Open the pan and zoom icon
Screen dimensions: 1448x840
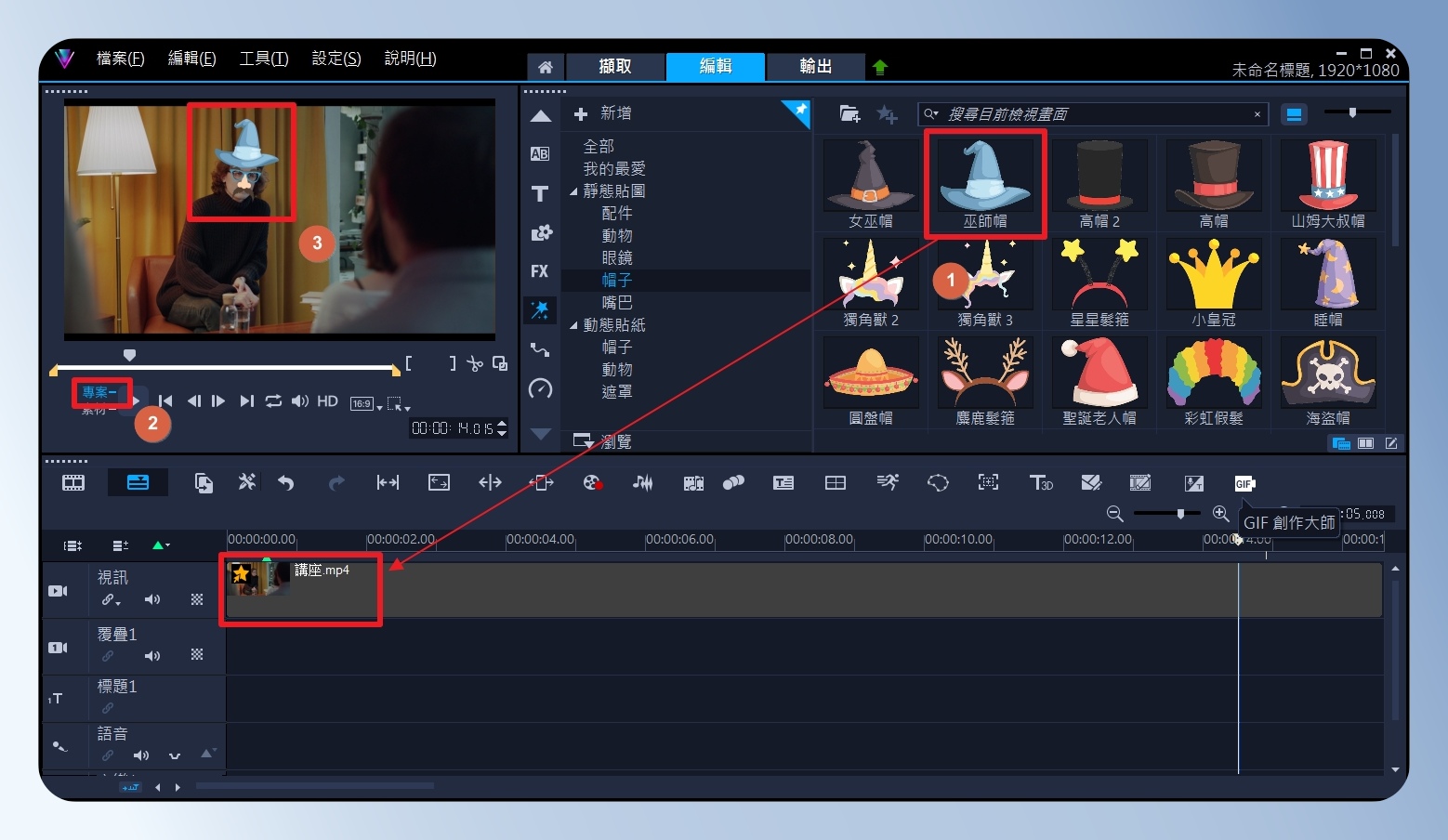click(988, 482)
